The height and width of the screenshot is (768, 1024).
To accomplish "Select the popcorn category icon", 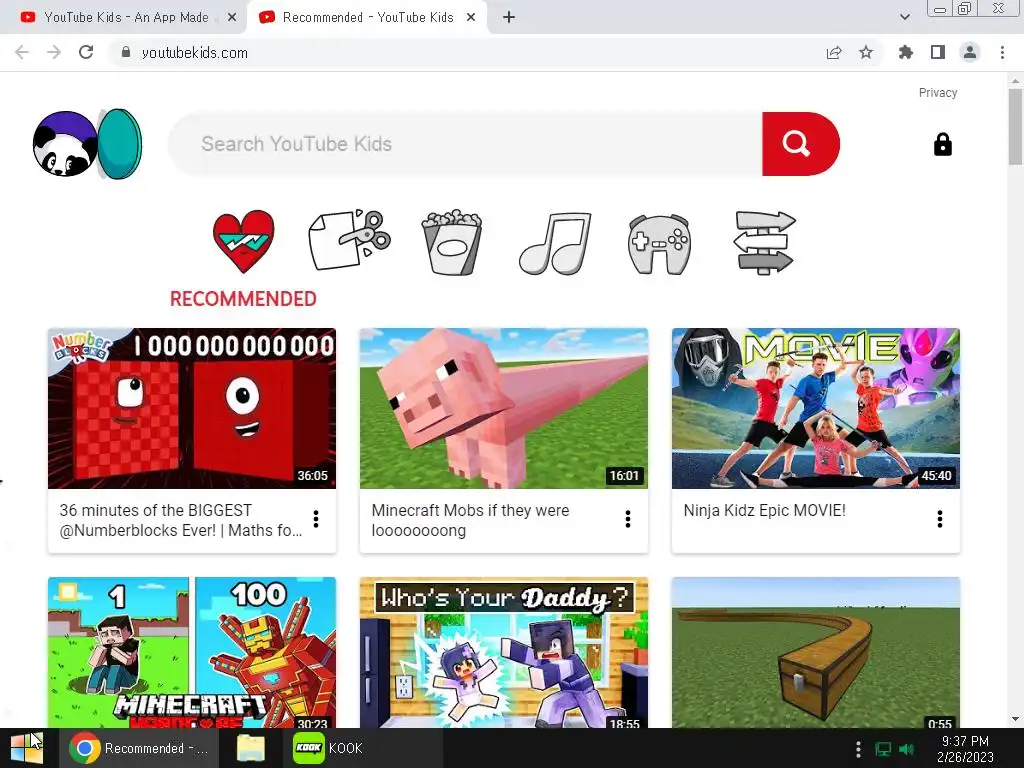I will [x=452, y=242].
